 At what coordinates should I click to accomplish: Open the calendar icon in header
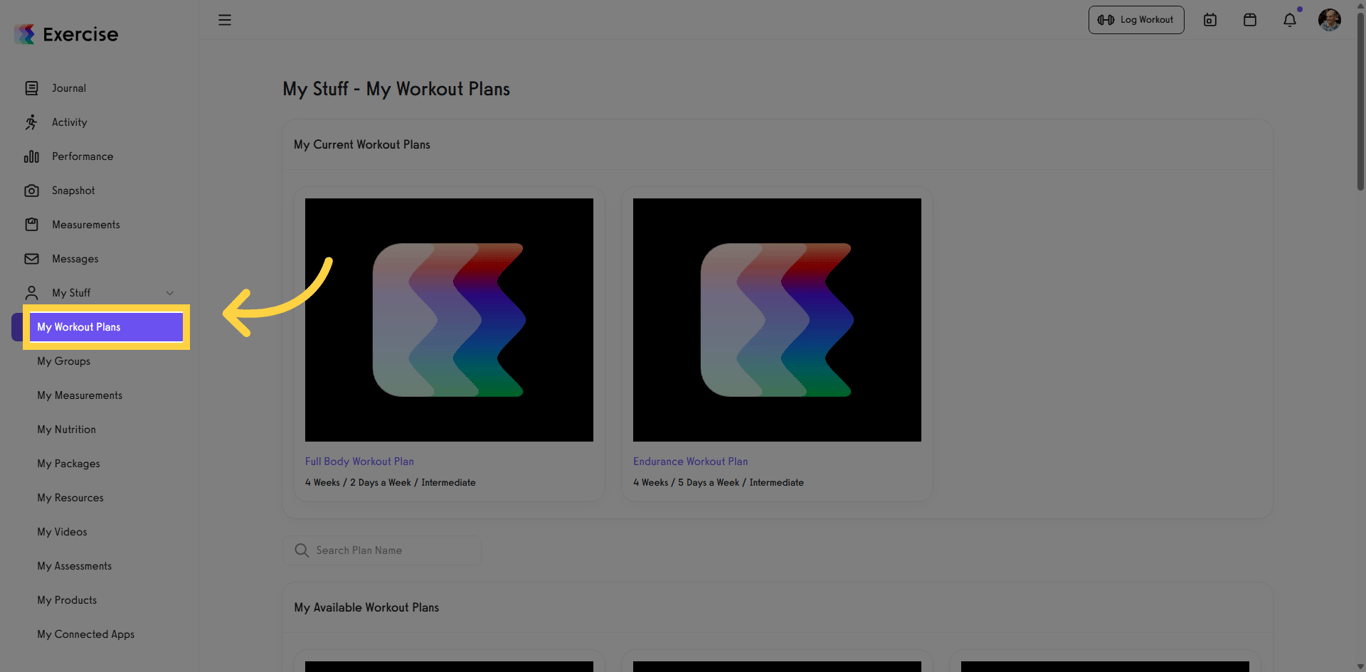(x=1250, y=20)
